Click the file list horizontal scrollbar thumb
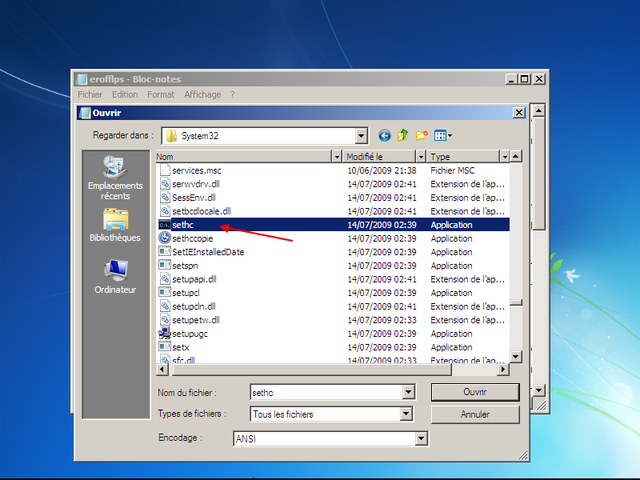This screenshot has height=480, width=640. coord(312,369)
